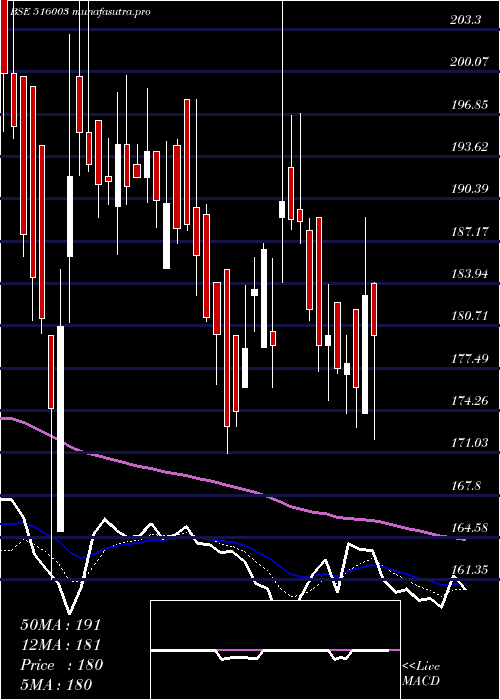Click the BSE 516003 chart title
The width and height of the screenshot is (500, 700).
(x=80, y=12)
